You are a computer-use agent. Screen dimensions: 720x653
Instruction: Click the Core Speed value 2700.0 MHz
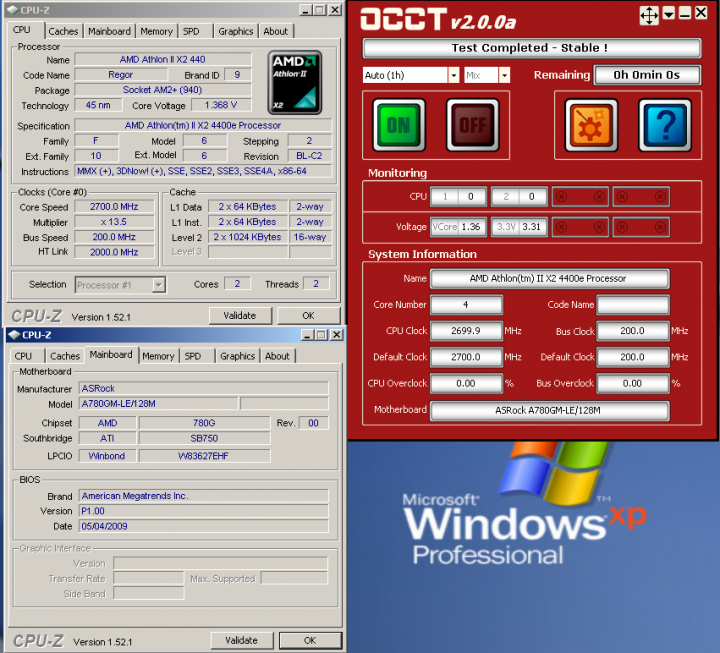(114, 207)
